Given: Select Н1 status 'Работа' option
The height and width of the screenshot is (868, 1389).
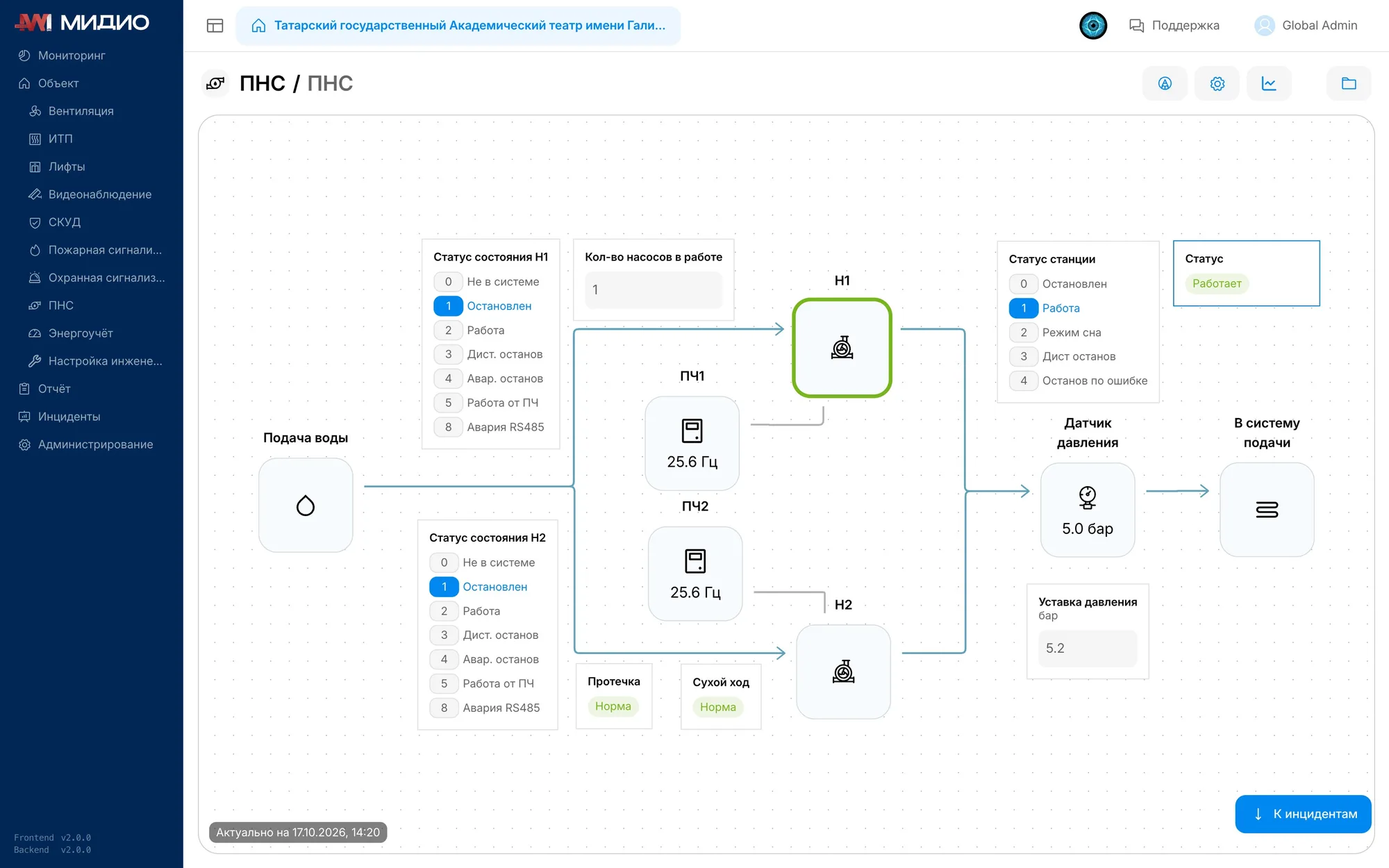Looking at the screenshot, I should click(x=469, y=330).
